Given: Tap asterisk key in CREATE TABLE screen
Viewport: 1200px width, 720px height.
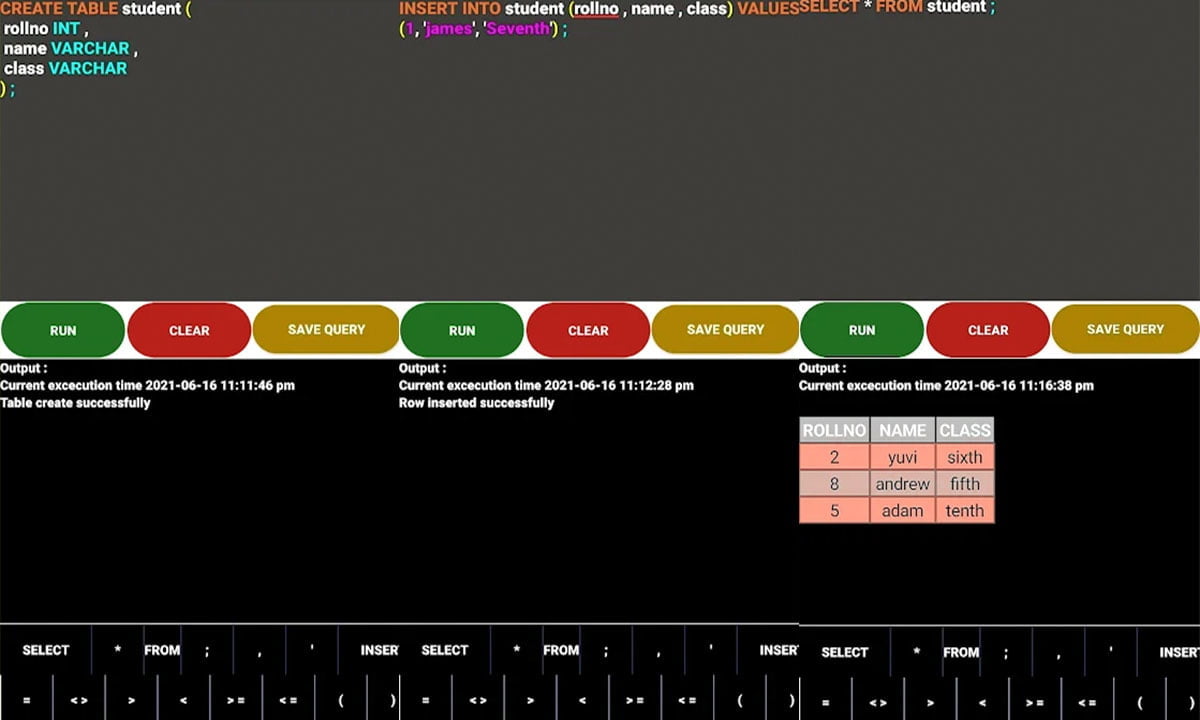Looking at the screenshot, I should pyautogui.click(x=117, y=650).
